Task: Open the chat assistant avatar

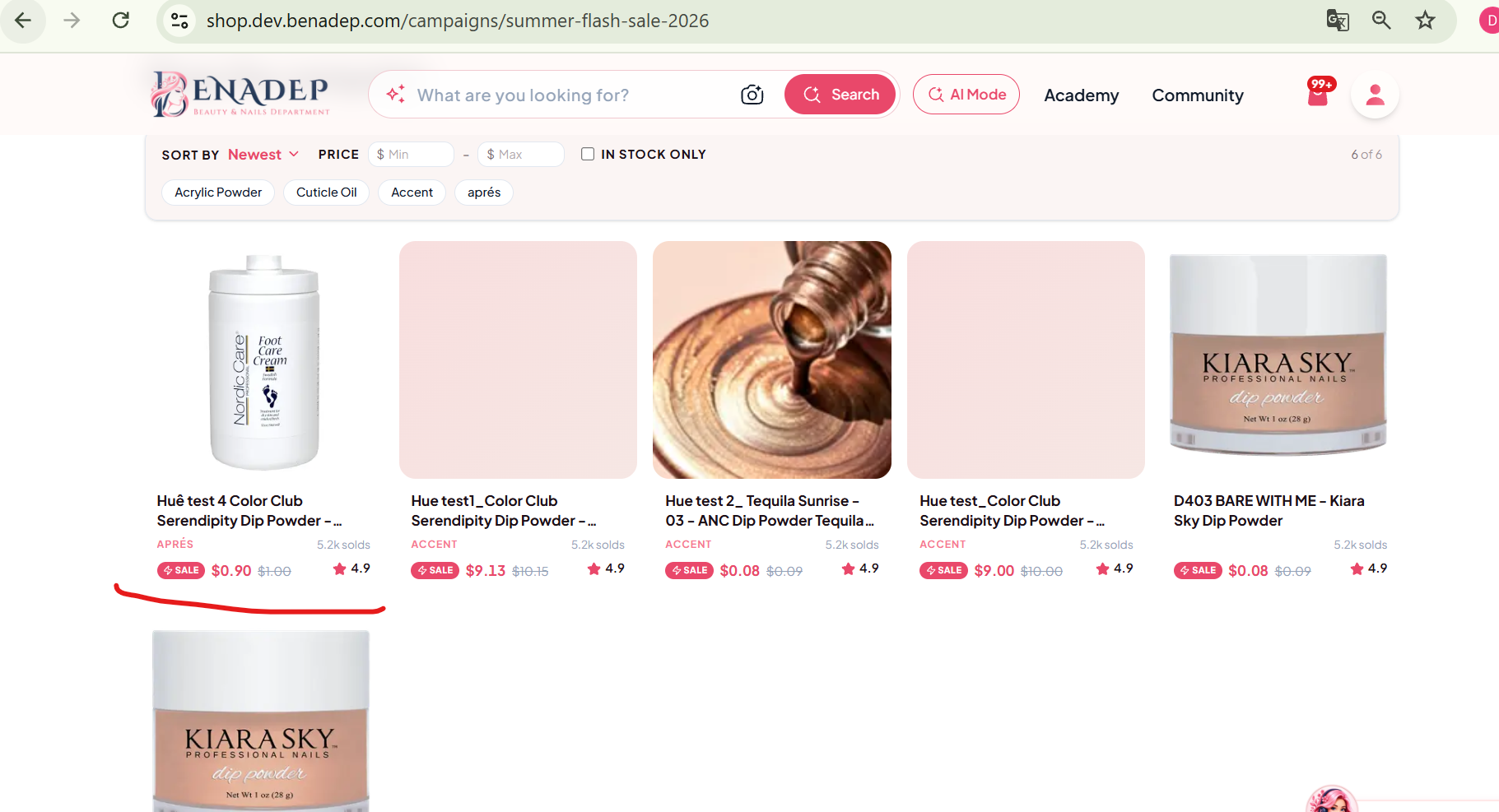Action: [1332, 800]
